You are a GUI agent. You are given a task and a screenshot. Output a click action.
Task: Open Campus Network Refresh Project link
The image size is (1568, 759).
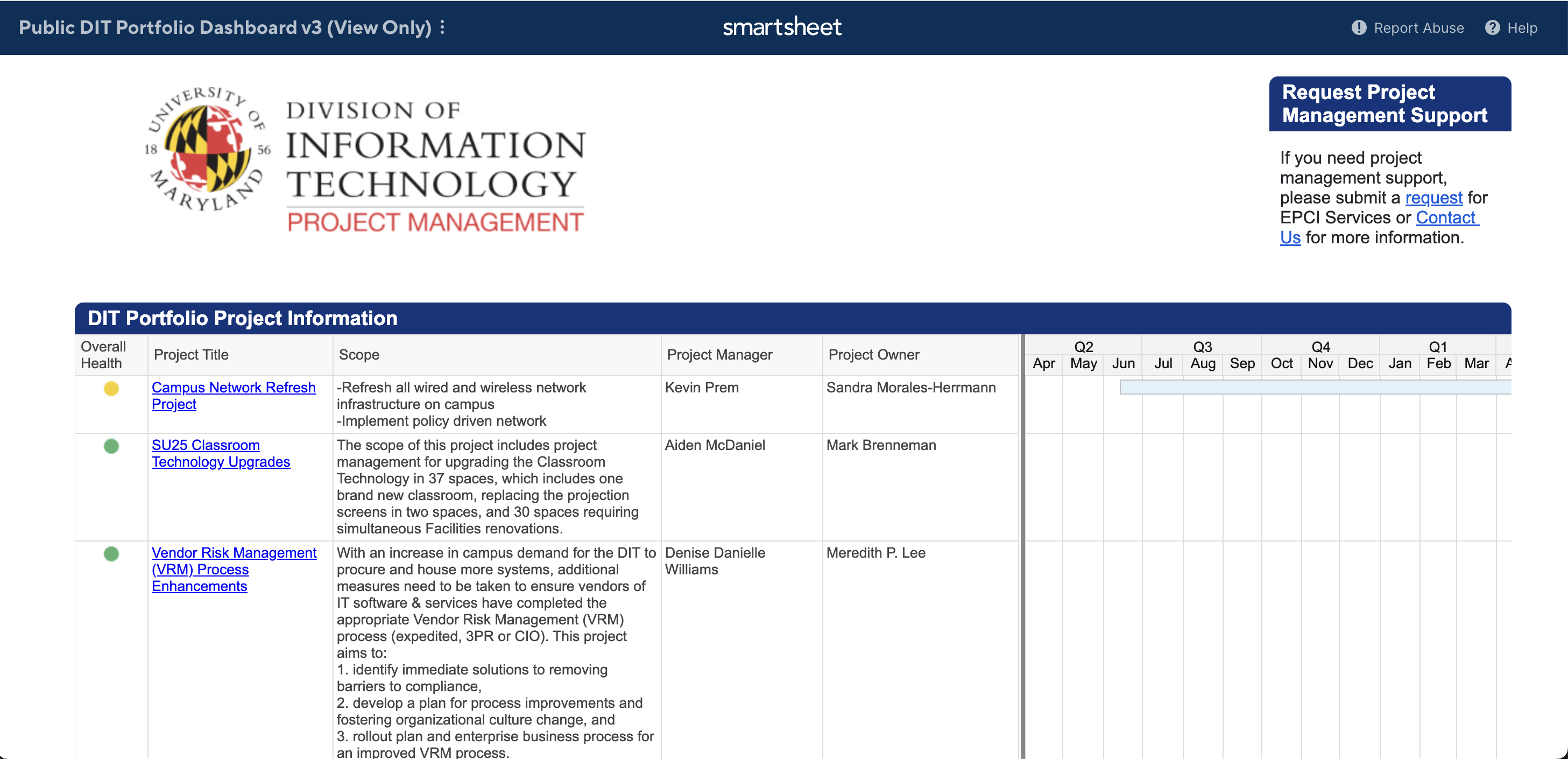[x=233, y=388]
